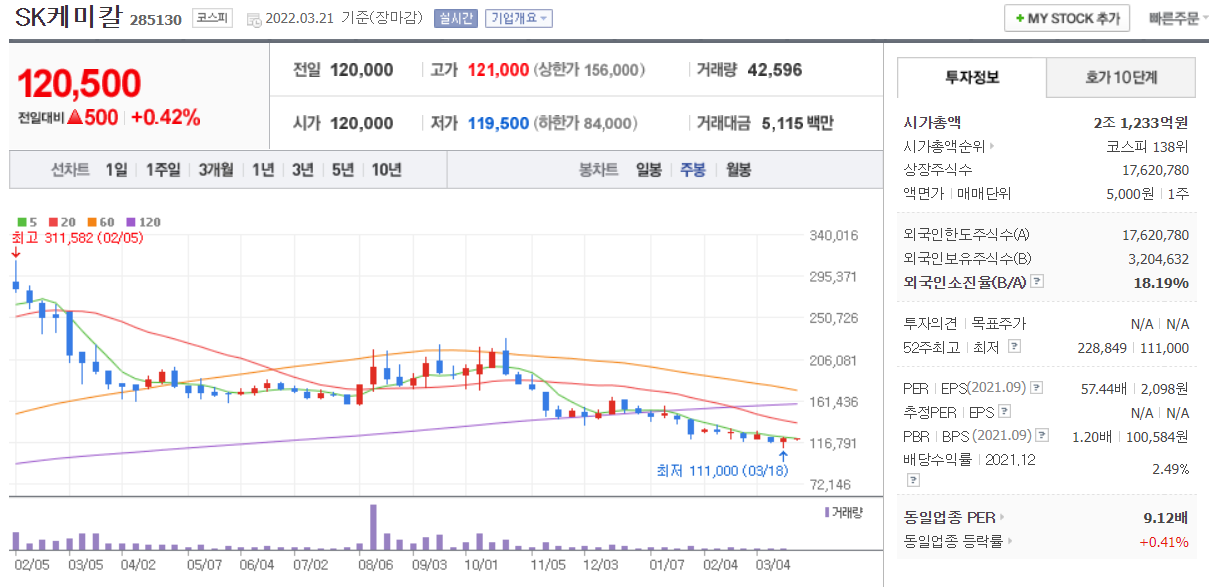Click 고가 value 121,000
Image resolution: width=1221 pixels, height=587 pixels.
[x=498, y=70]
